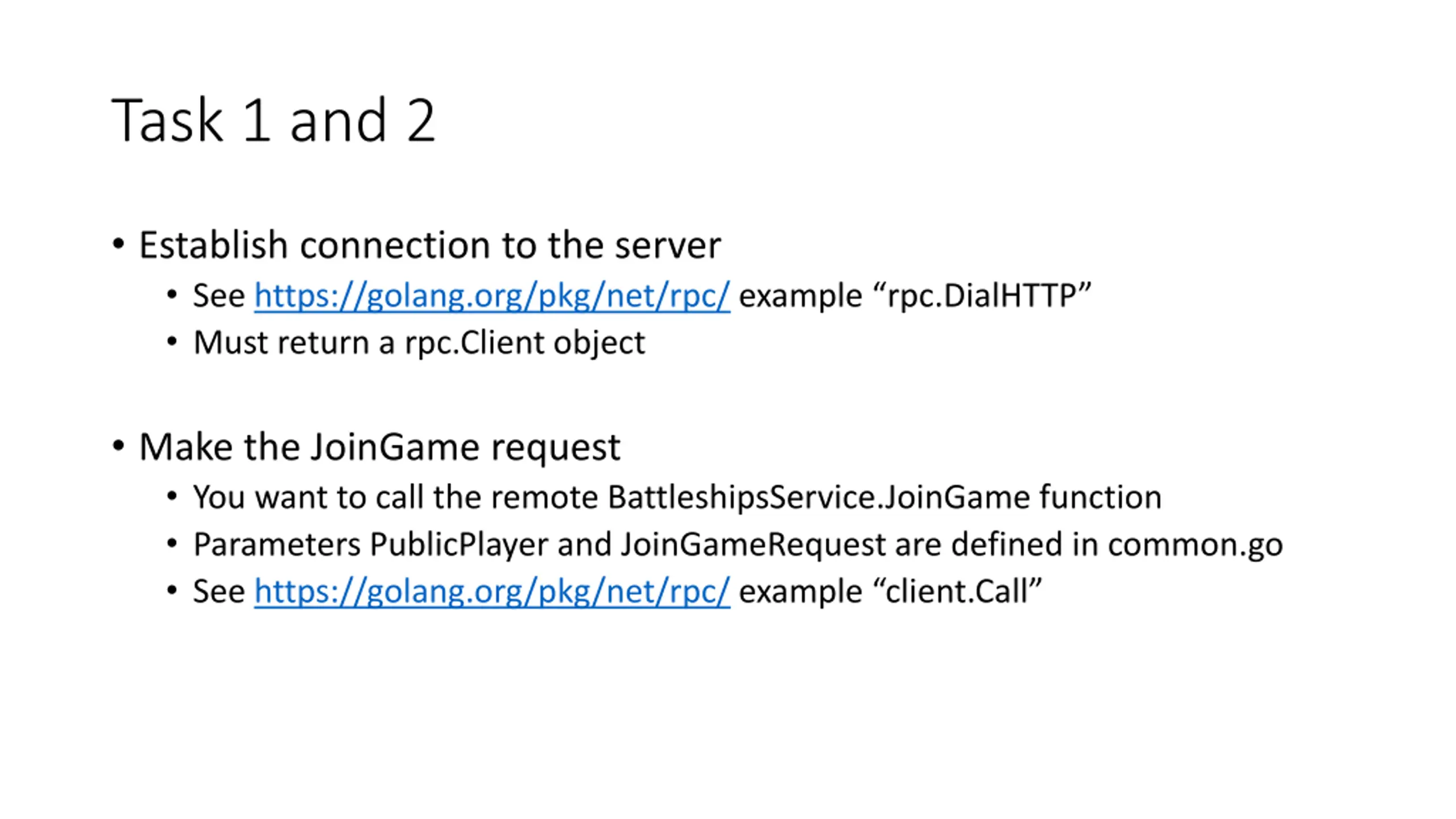Viewport: 1456px width, 819px height.
Task: Click the common.go filename text
Action: coord(1195,545)
